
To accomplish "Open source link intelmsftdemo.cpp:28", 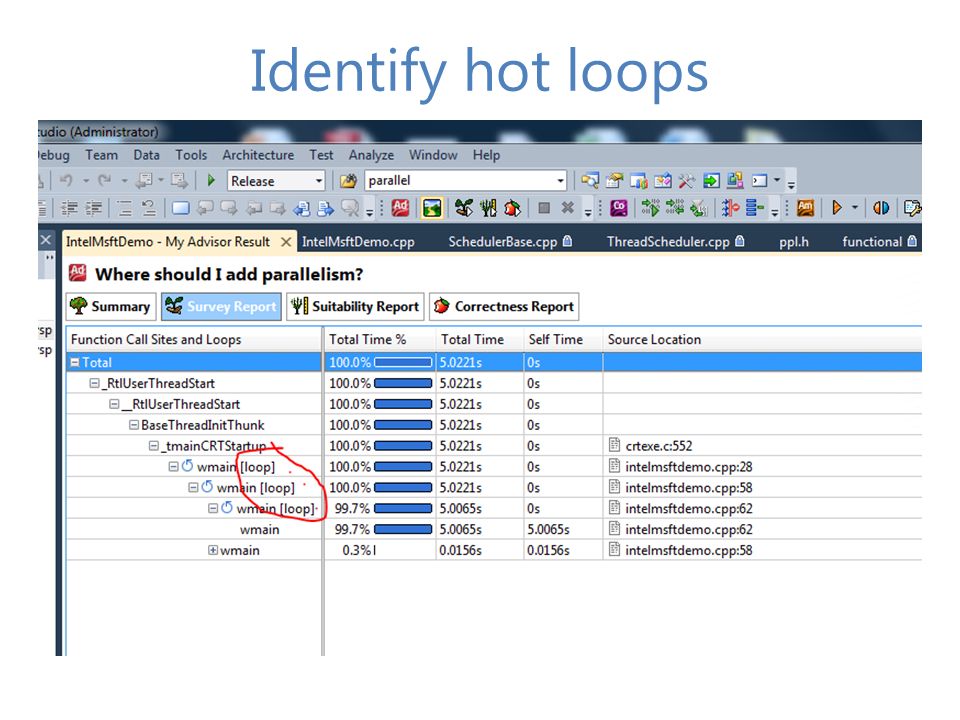I will (x=689, y=467).
